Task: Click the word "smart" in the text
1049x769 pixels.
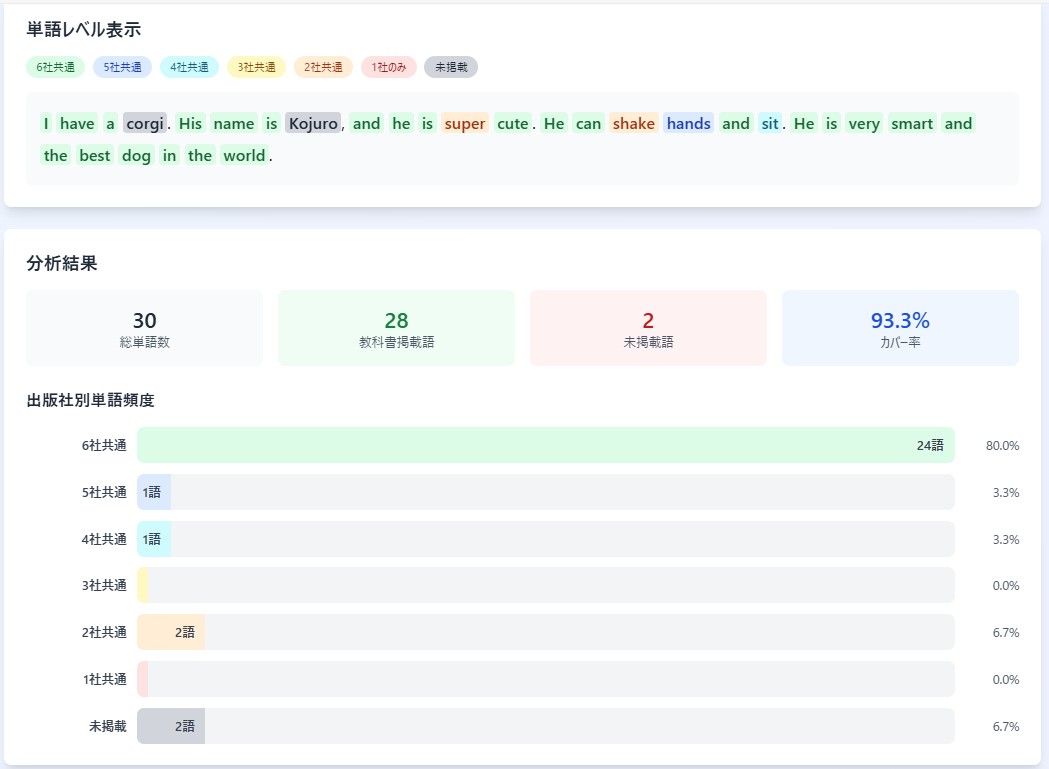Action: pos(911,124)
